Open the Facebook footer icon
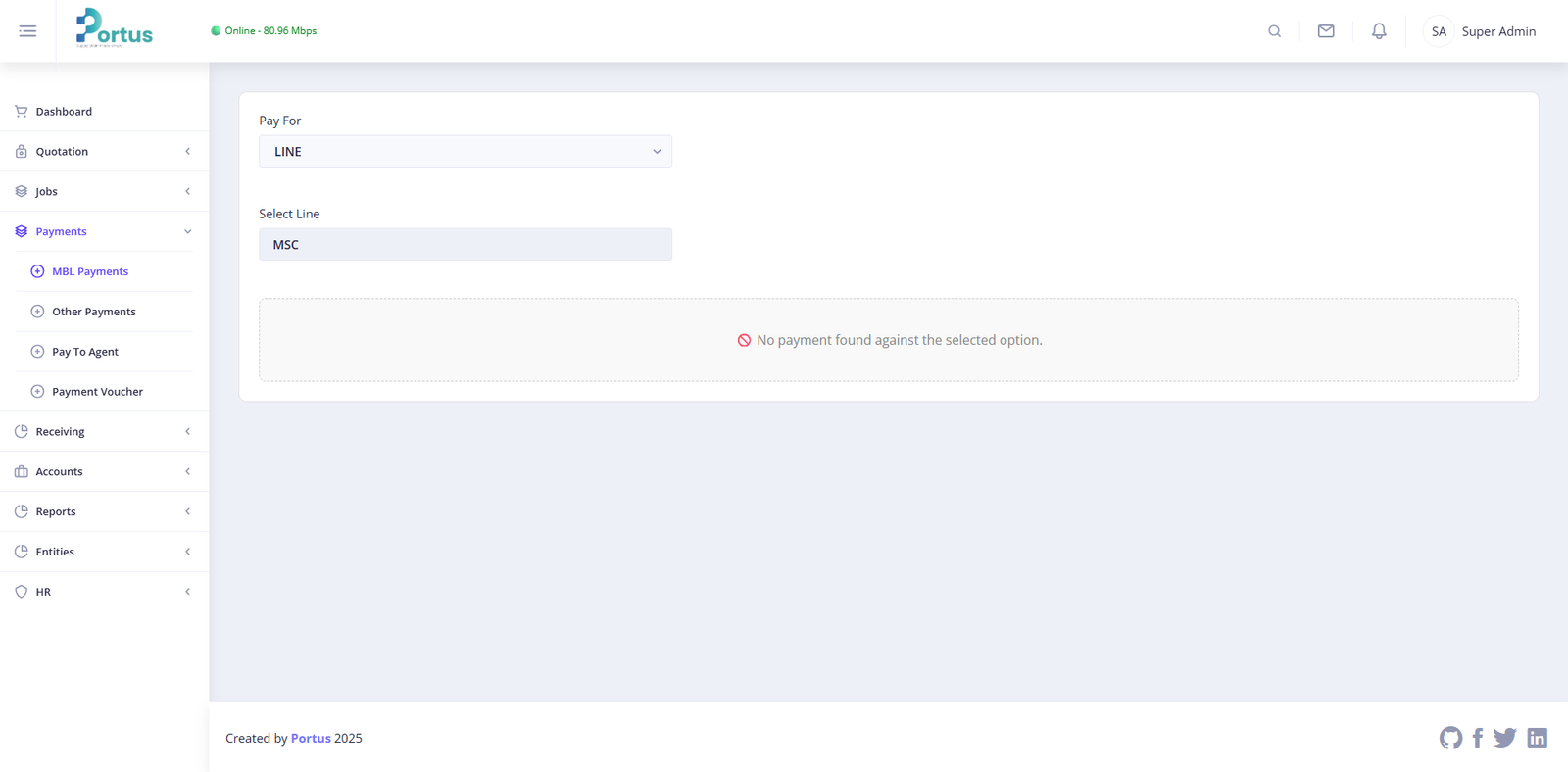 point(1478,738)
